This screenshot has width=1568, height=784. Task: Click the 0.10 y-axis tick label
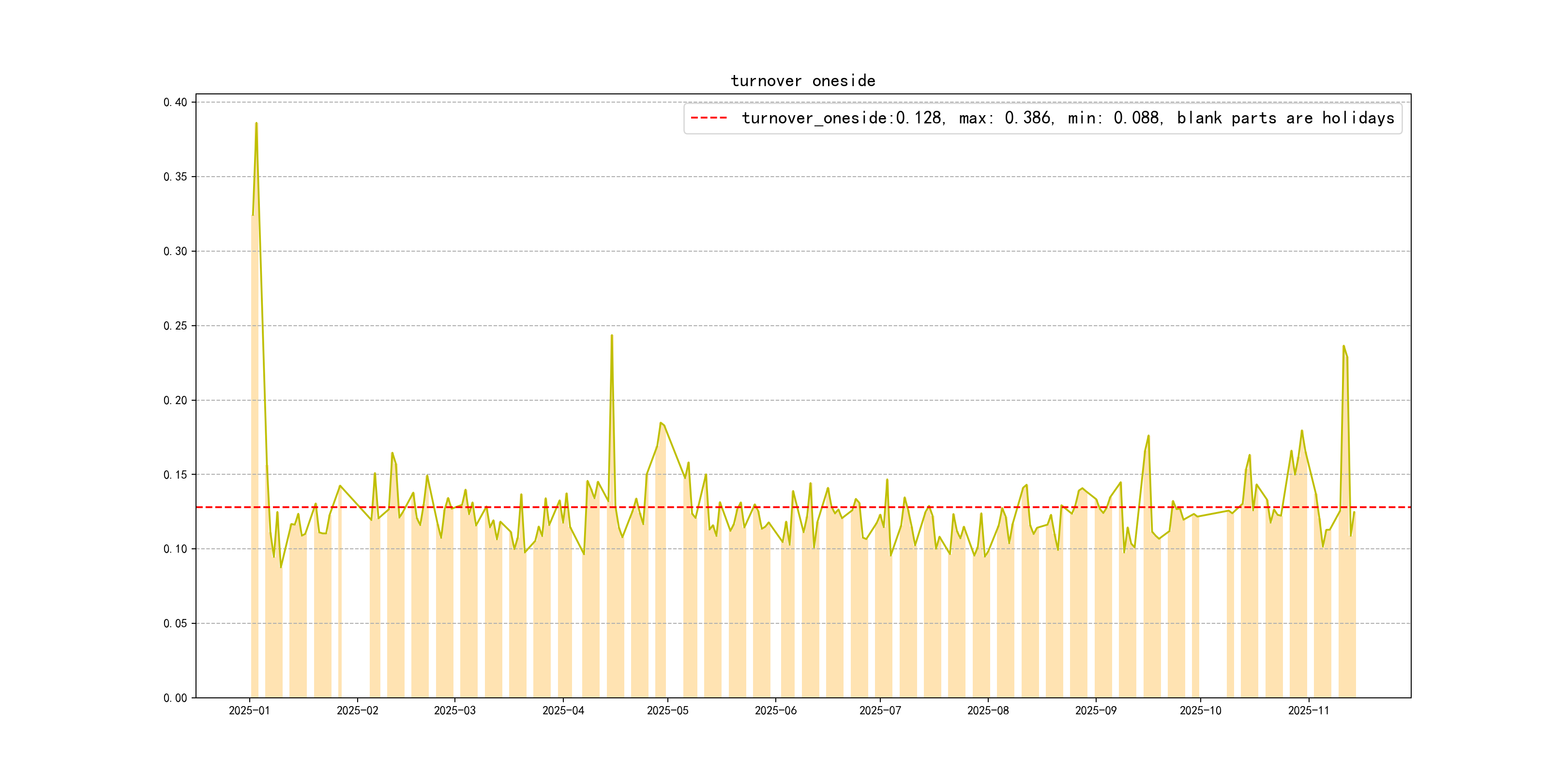[x=175, y=549]
